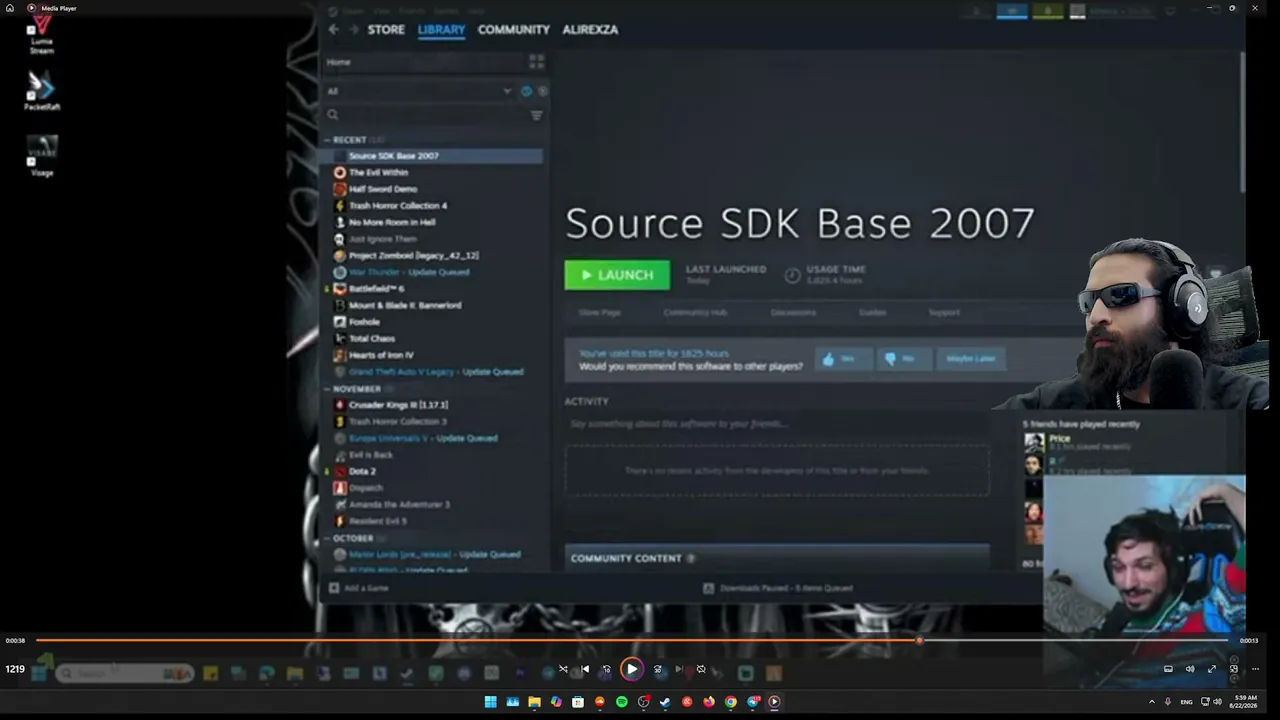Click the thumbs-up Yes recommendation icon
The image size is (1280, 720).
[828, 359]
